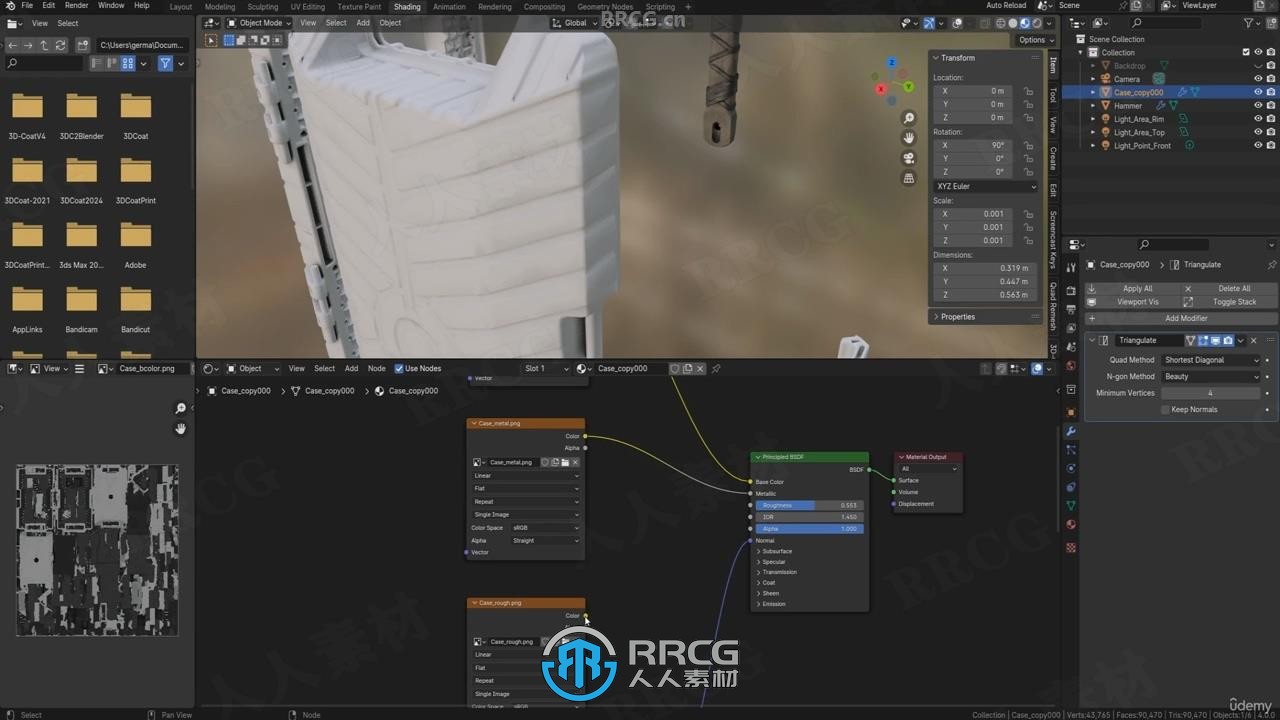
Task: Open the node editor Node menu
Action: (x=376, y=368)
